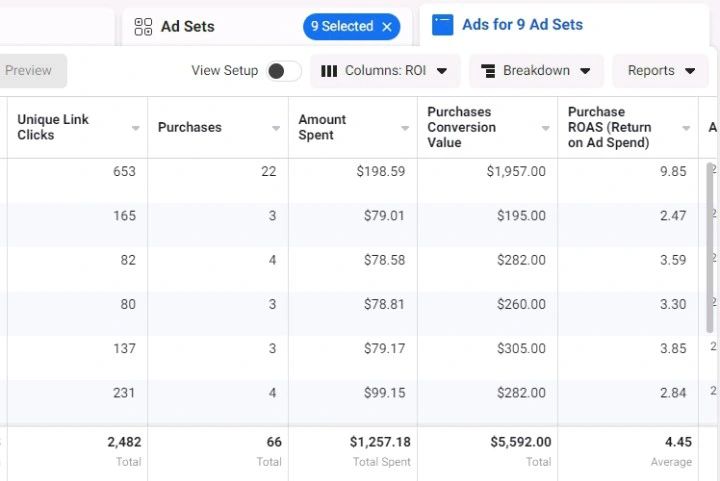Screen dimensions: 720x481
Task: Toggle the View Setup switch
Action: click(284, 71)
